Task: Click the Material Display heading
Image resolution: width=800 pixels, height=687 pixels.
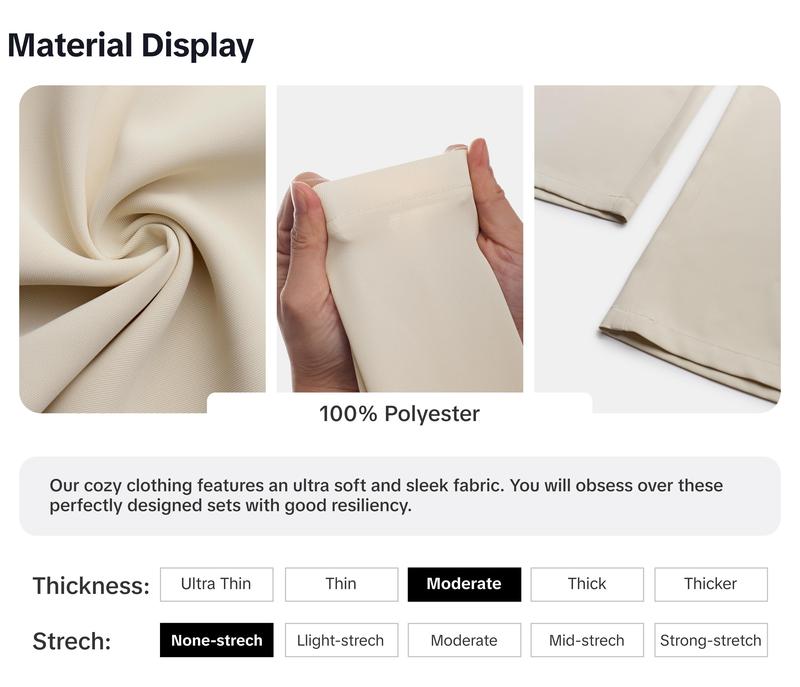Action: 131,45
